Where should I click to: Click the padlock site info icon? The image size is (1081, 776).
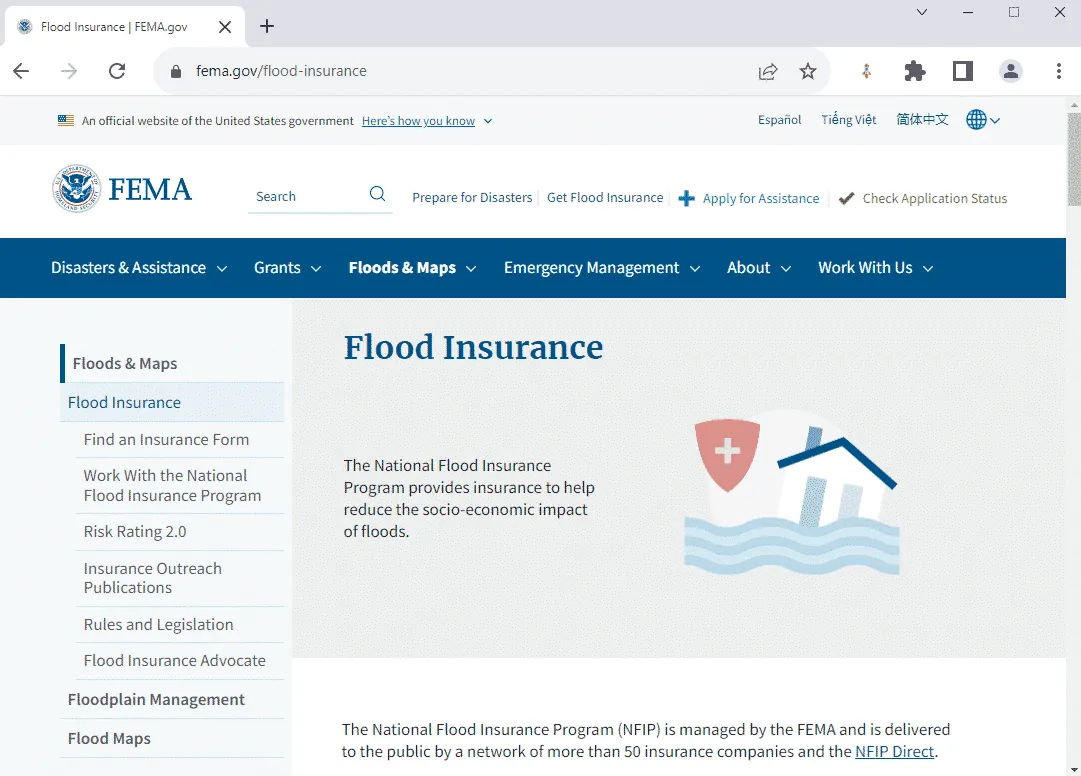click(176, 71)
